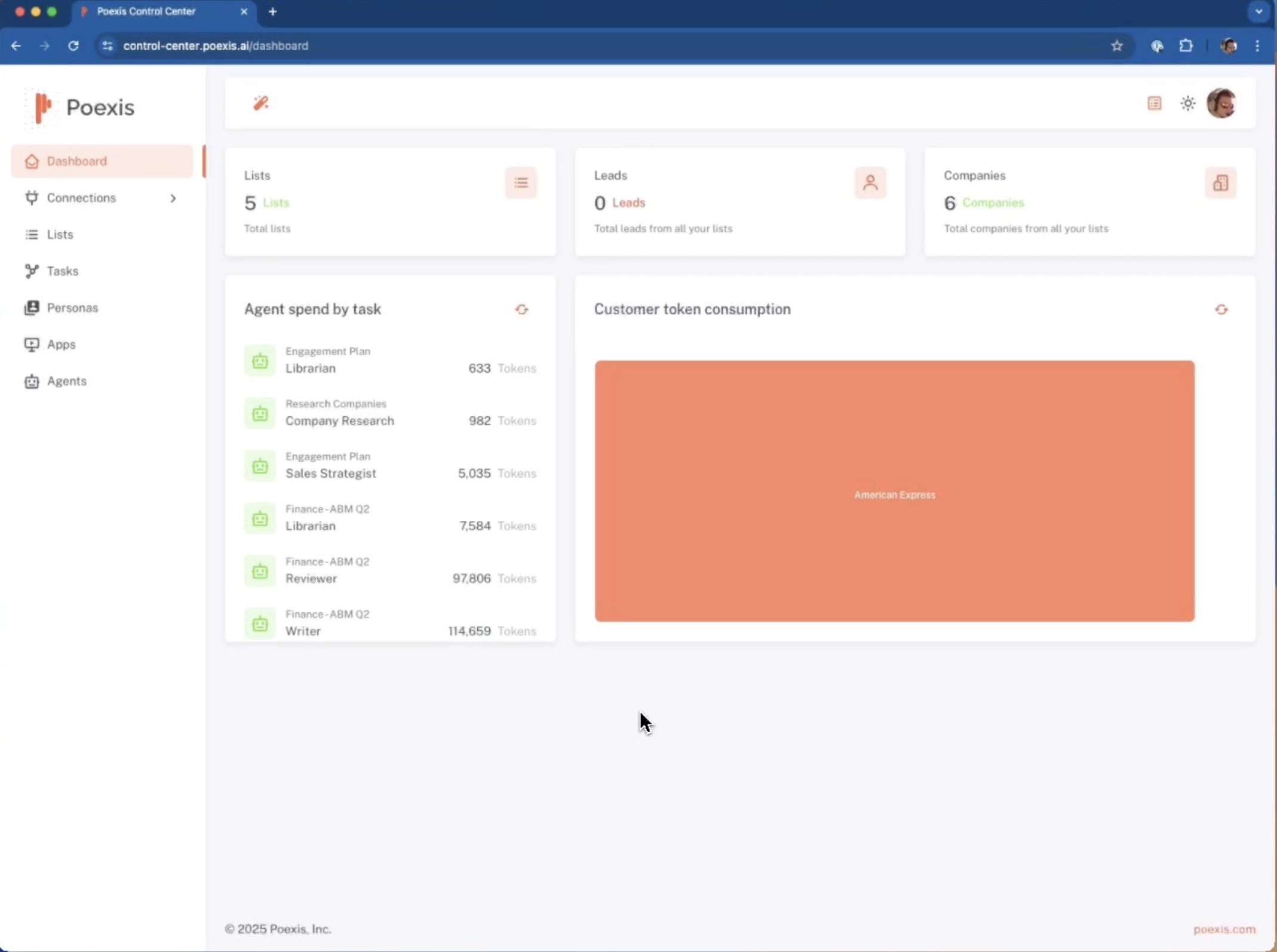
Task: Click the 114,659 Tokens value for Writer
Action: [x=492, y=631]
